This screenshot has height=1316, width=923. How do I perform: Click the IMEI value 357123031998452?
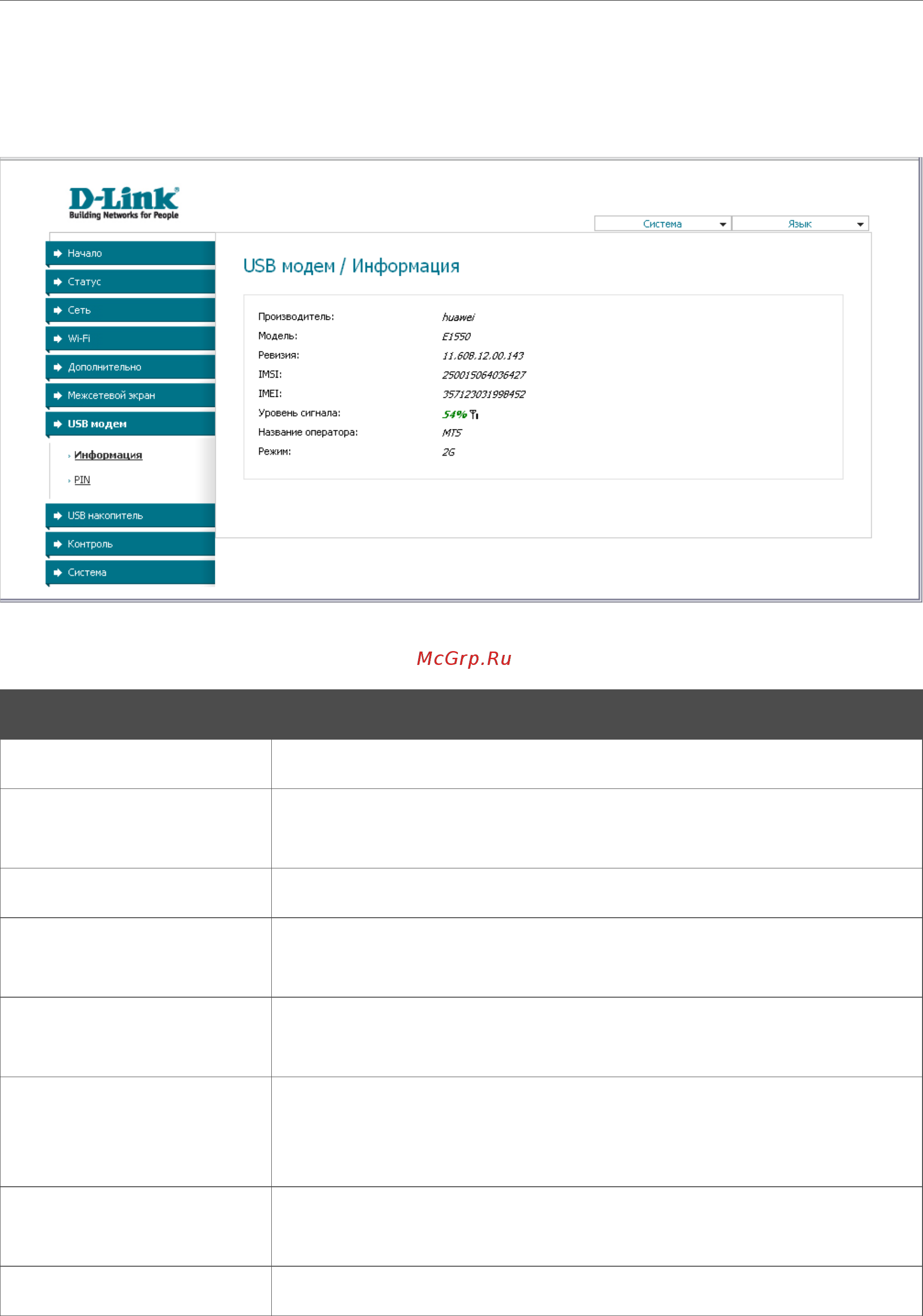coord(484,394)
